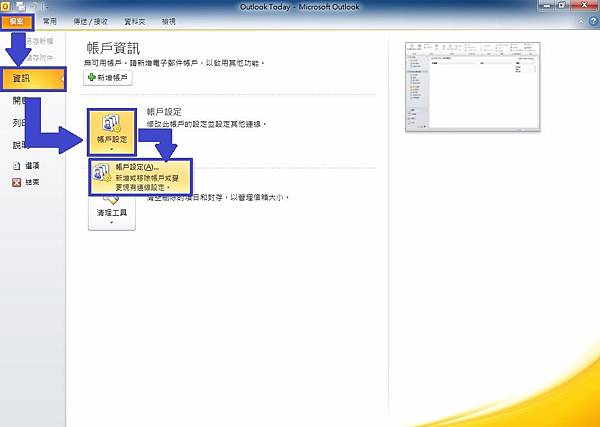Click the Outlook application icon in title bar

point(5,6)
